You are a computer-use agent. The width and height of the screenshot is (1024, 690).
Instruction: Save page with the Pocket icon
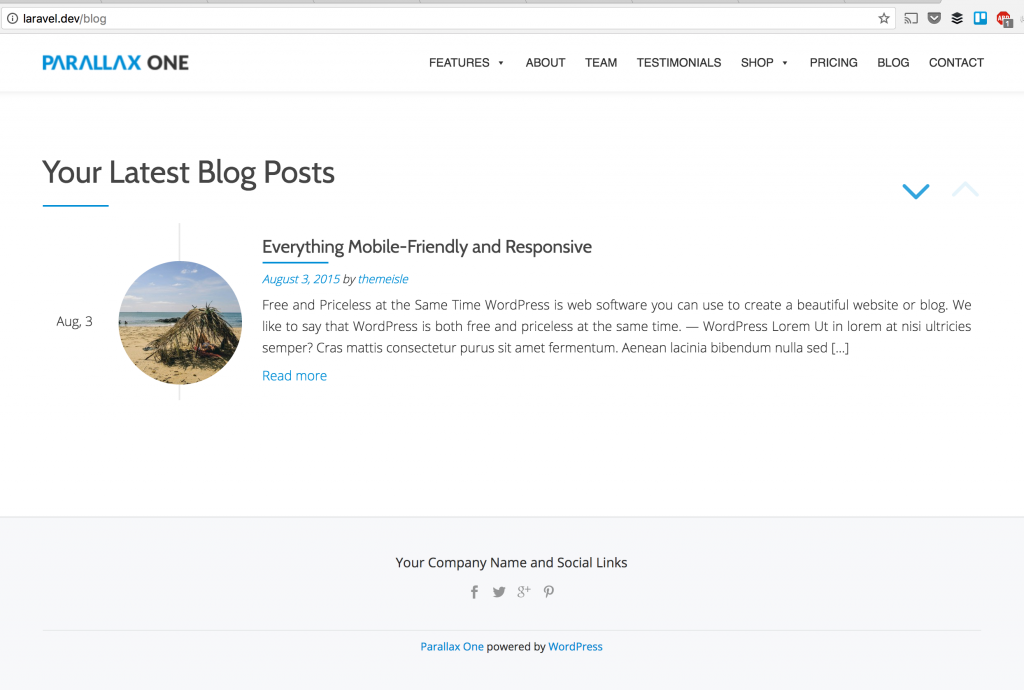[x=934, y=18]
